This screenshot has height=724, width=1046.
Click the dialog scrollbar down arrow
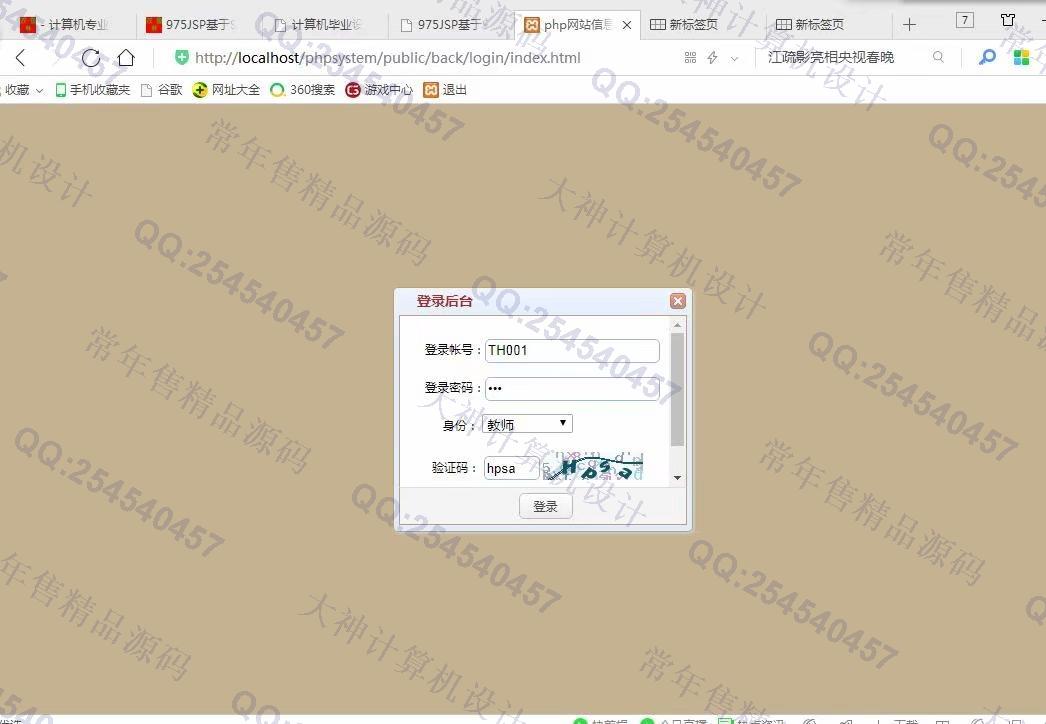(677, 478)
